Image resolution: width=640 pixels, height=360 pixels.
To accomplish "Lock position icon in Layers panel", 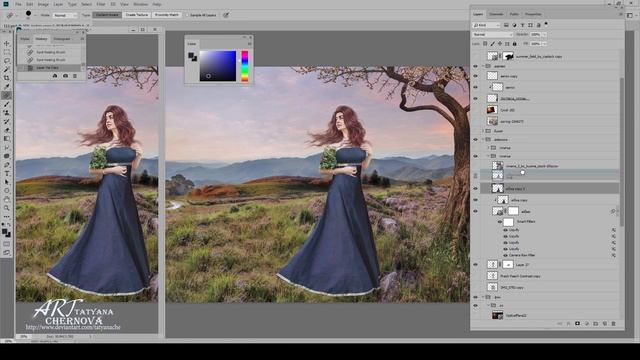I will (x=500, y=44).
